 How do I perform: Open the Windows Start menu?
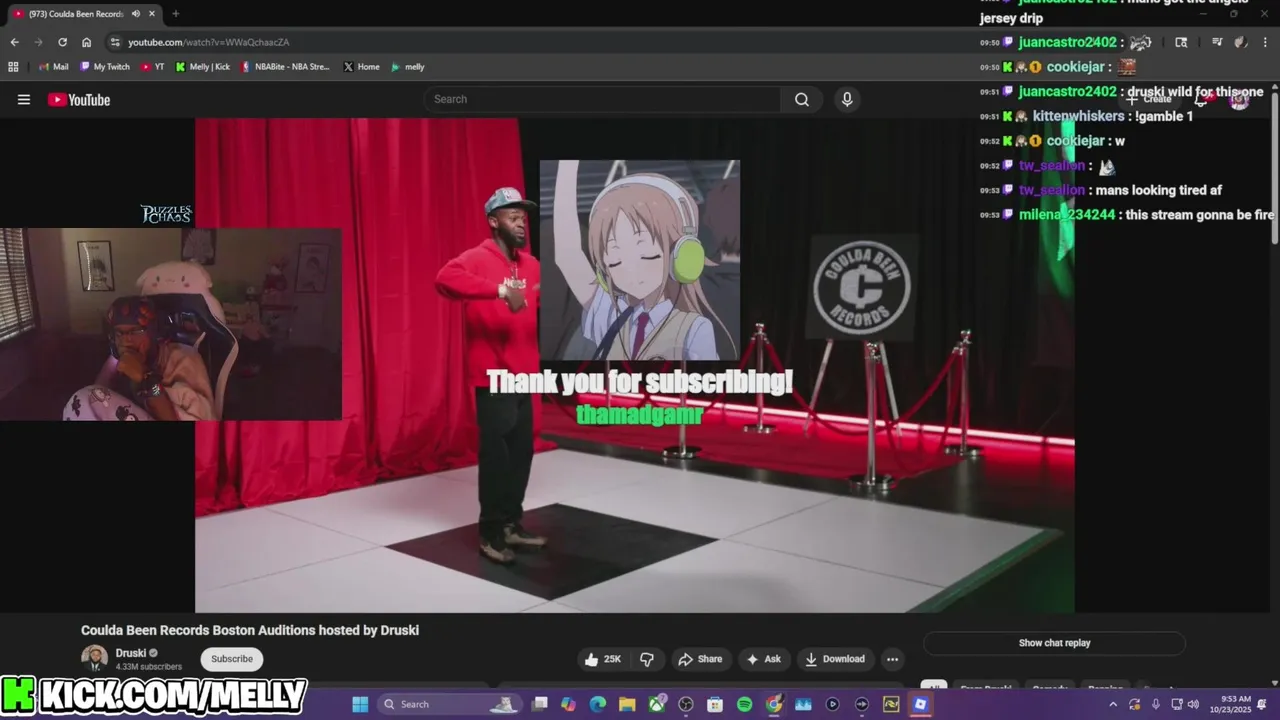coord(360,704)
